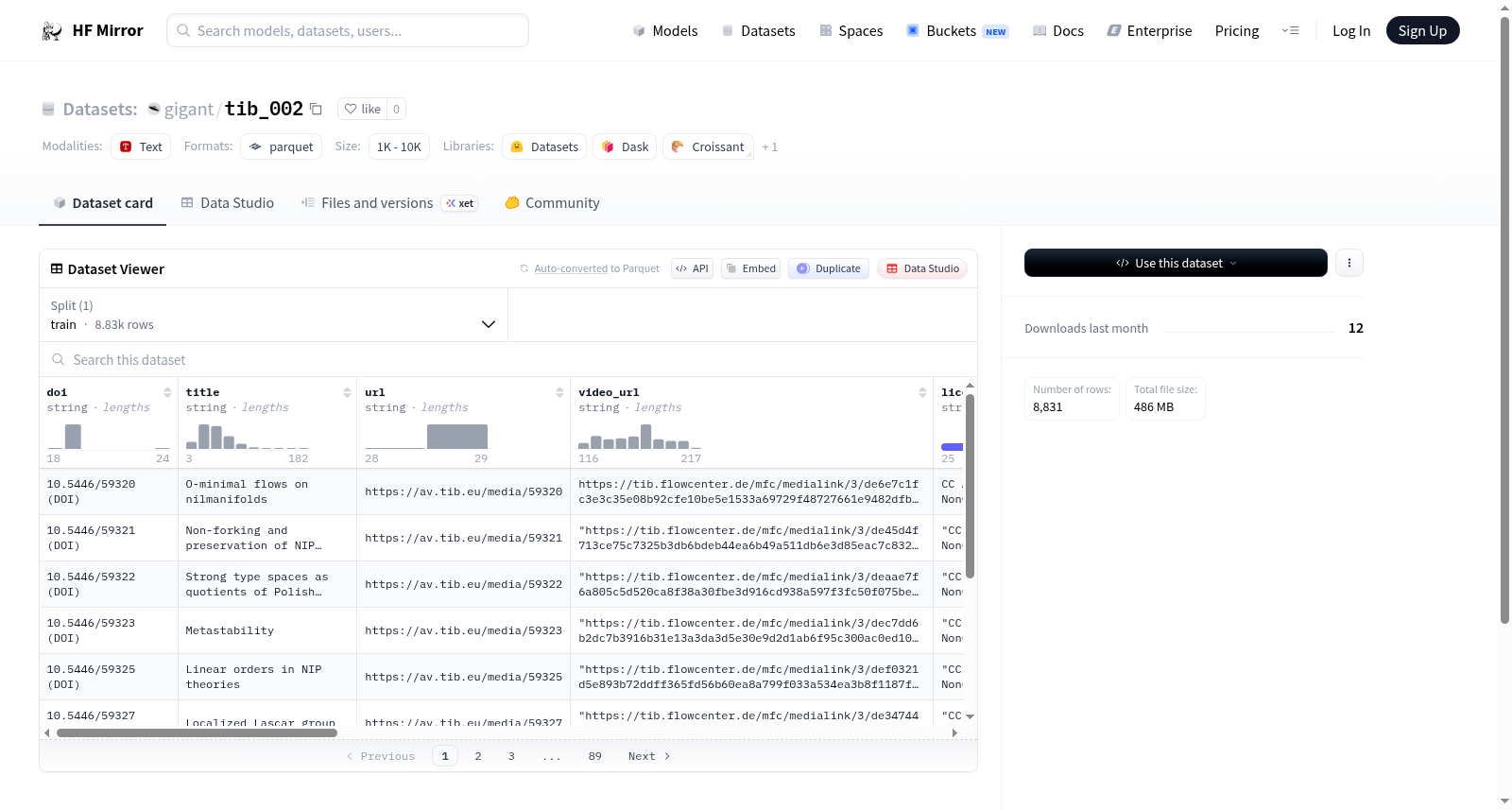Select the Datasets library tag
The width and height of the screenshot is (1512, 810).
coord(544,146)
